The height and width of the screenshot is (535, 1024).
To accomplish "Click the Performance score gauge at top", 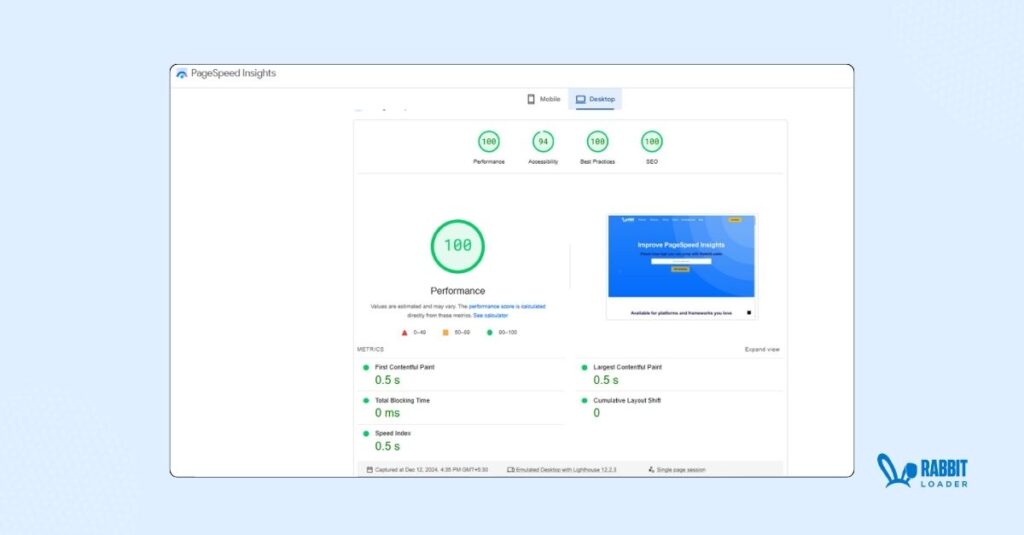I will pos(488,141).
